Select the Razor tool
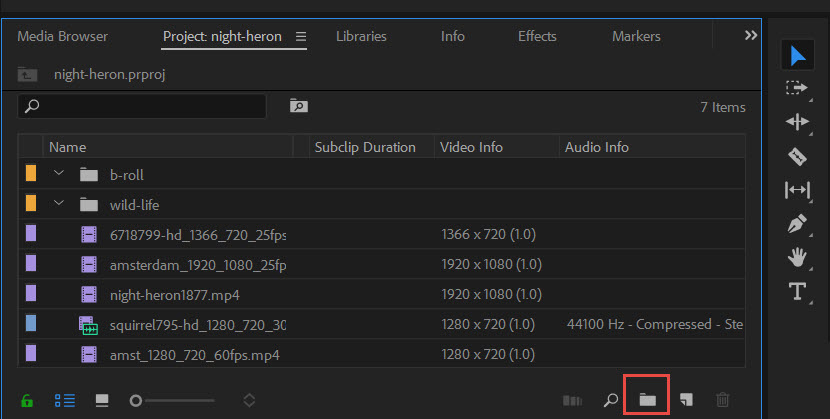830x419 pixels. coord(797,157)
